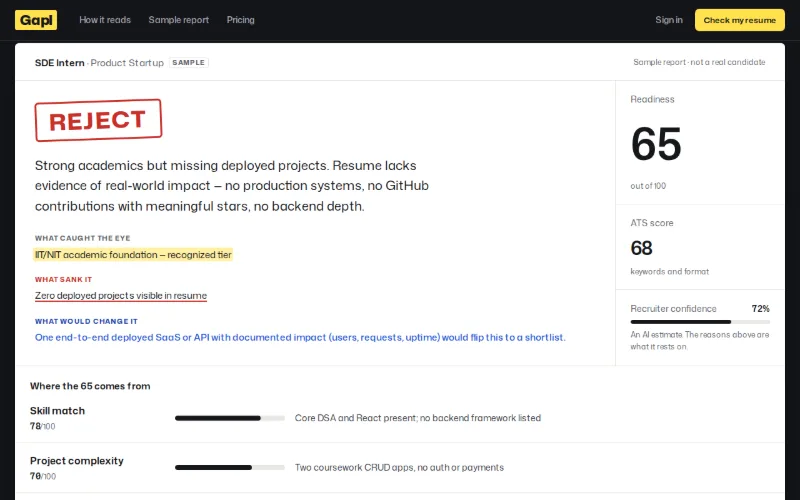Click the SAMPLE badge
Screen dimensions: 800x500
188,63
